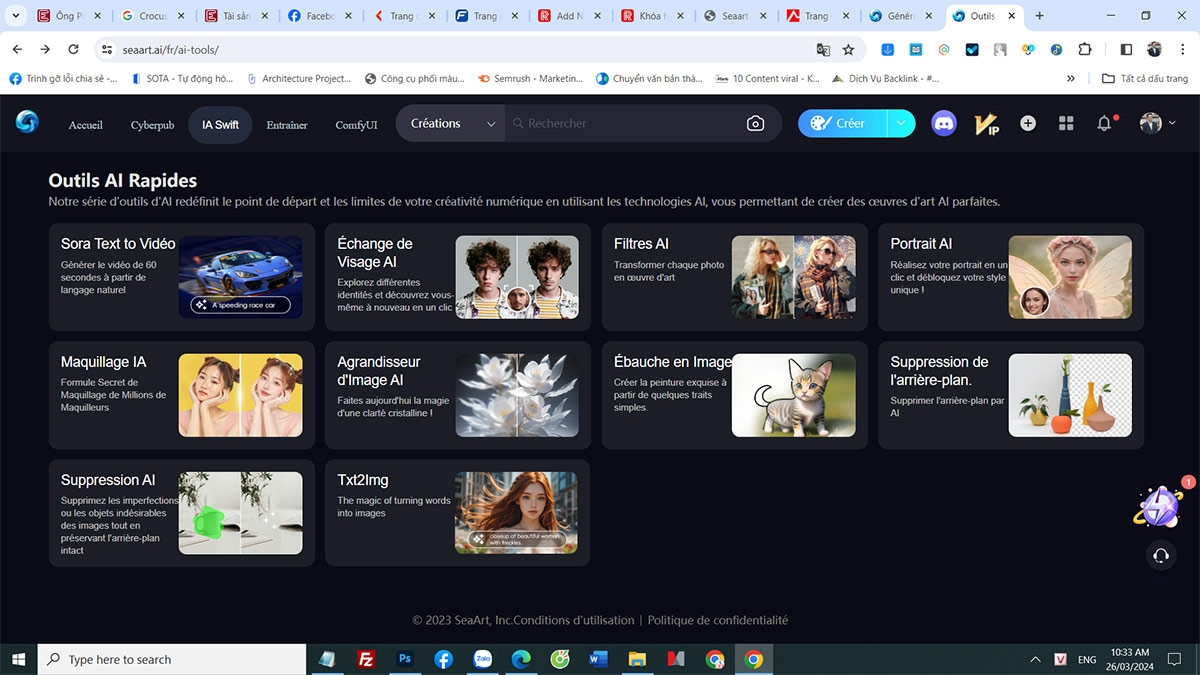1200x675 pixels.
Task: Focus the Windows taskbar search box
Action: pos(172,659)
